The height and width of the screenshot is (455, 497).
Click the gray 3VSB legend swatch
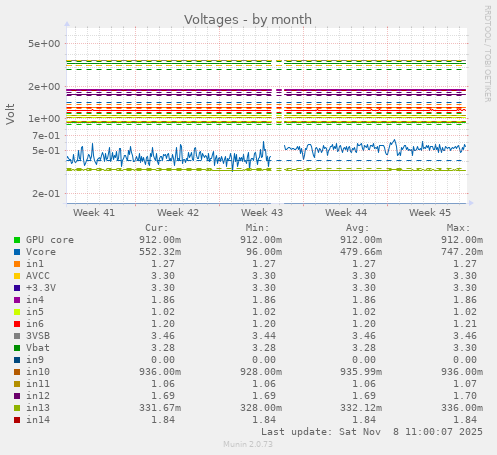(17, 336)
